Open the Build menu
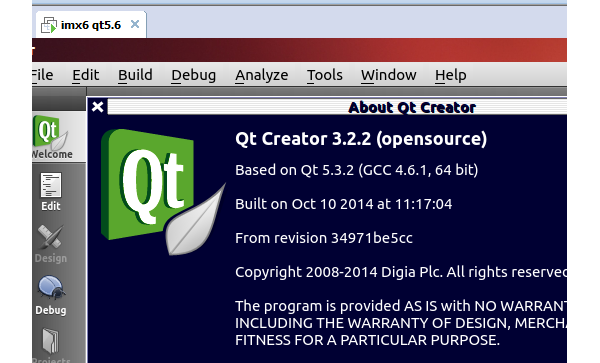This screenshot has height=363, width=600. click(135, 75)
